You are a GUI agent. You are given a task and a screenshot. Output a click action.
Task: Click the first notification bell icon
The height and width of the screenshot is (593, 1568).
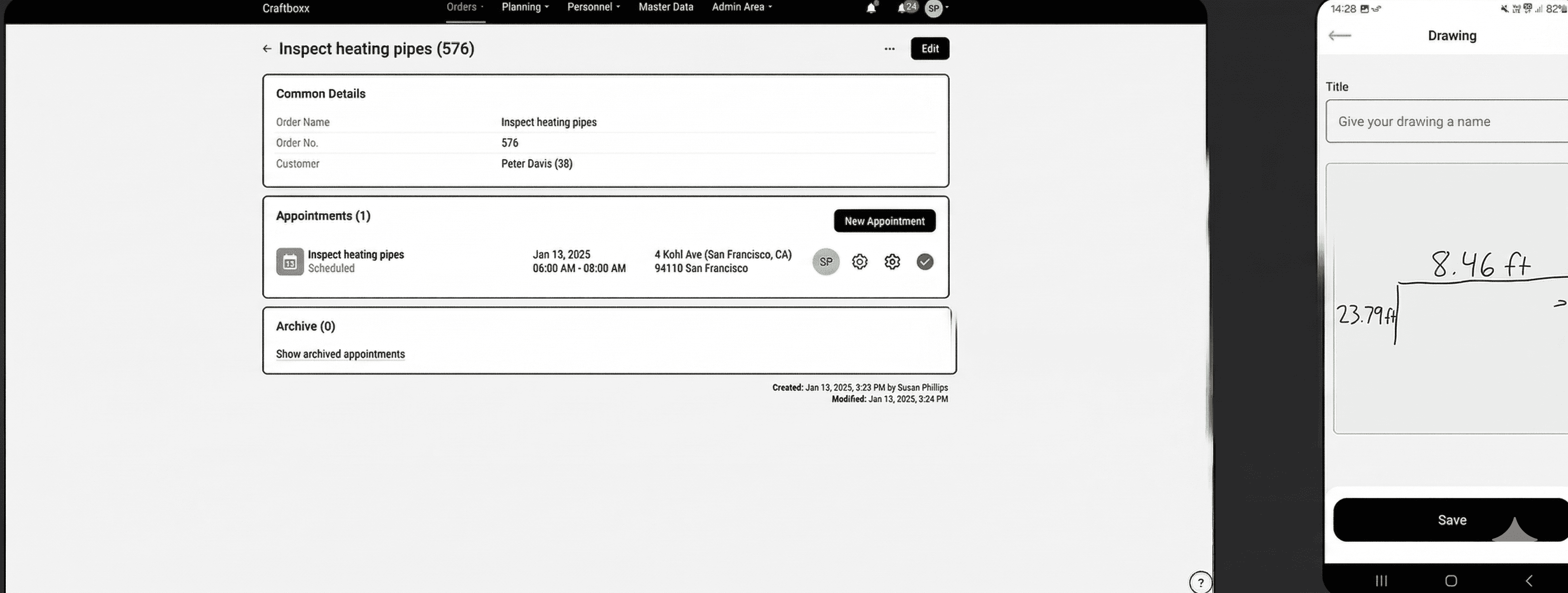tap(871, 8)
